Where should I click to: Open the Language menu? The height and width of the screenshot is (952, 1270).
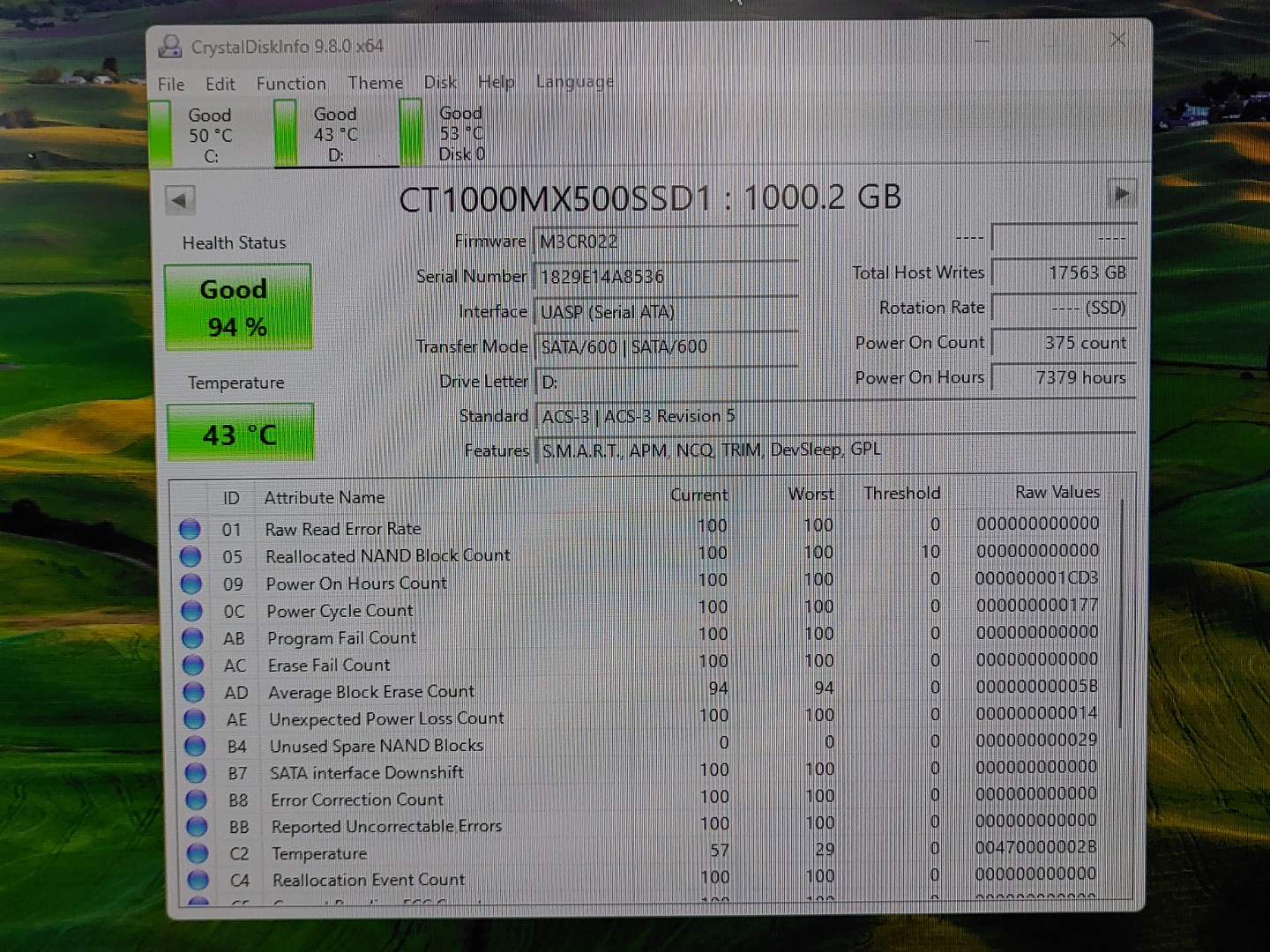(x=575, y=82)
